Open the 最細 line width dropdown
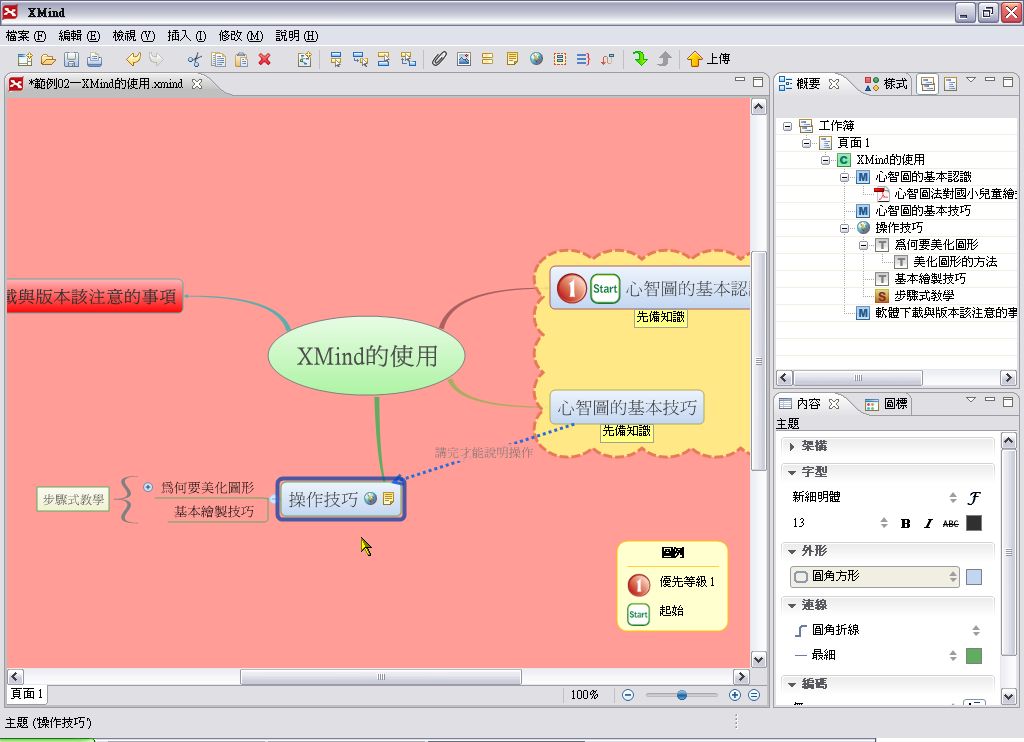Viewport: 1024px width, 742px height. (x=874, y=655)
